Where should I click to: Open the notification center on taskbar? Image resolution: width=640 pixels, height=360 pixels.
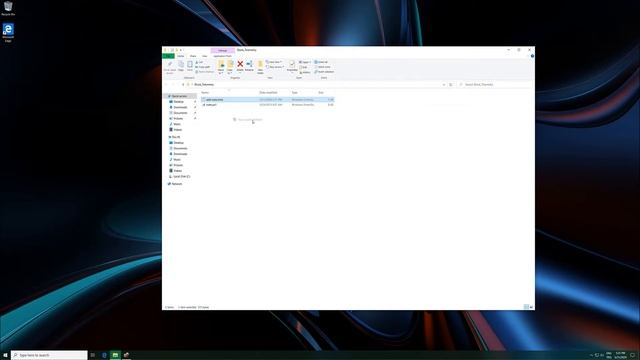[x=633, y=355]
